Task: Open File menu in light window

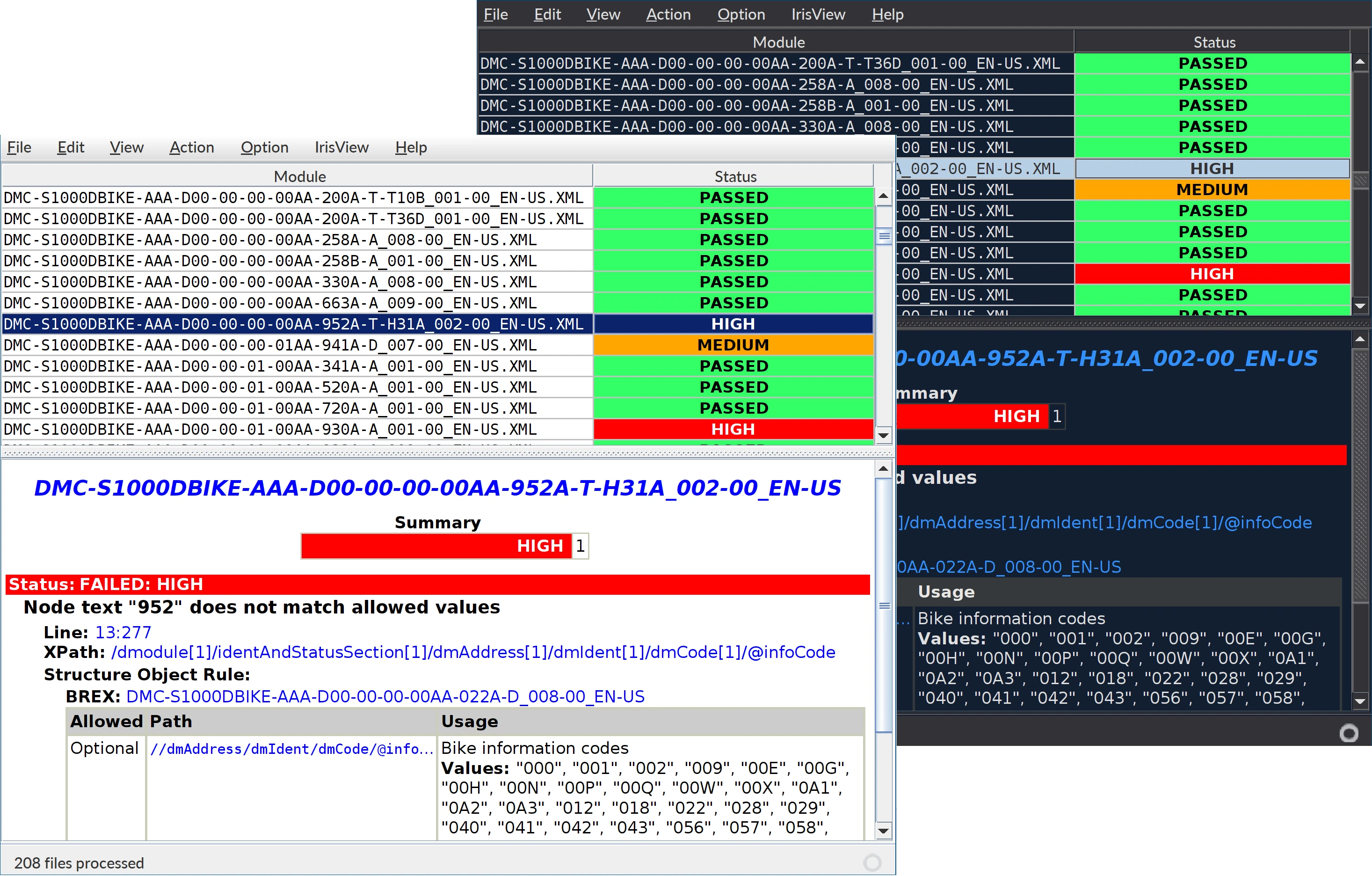Action: coord(19,147)
